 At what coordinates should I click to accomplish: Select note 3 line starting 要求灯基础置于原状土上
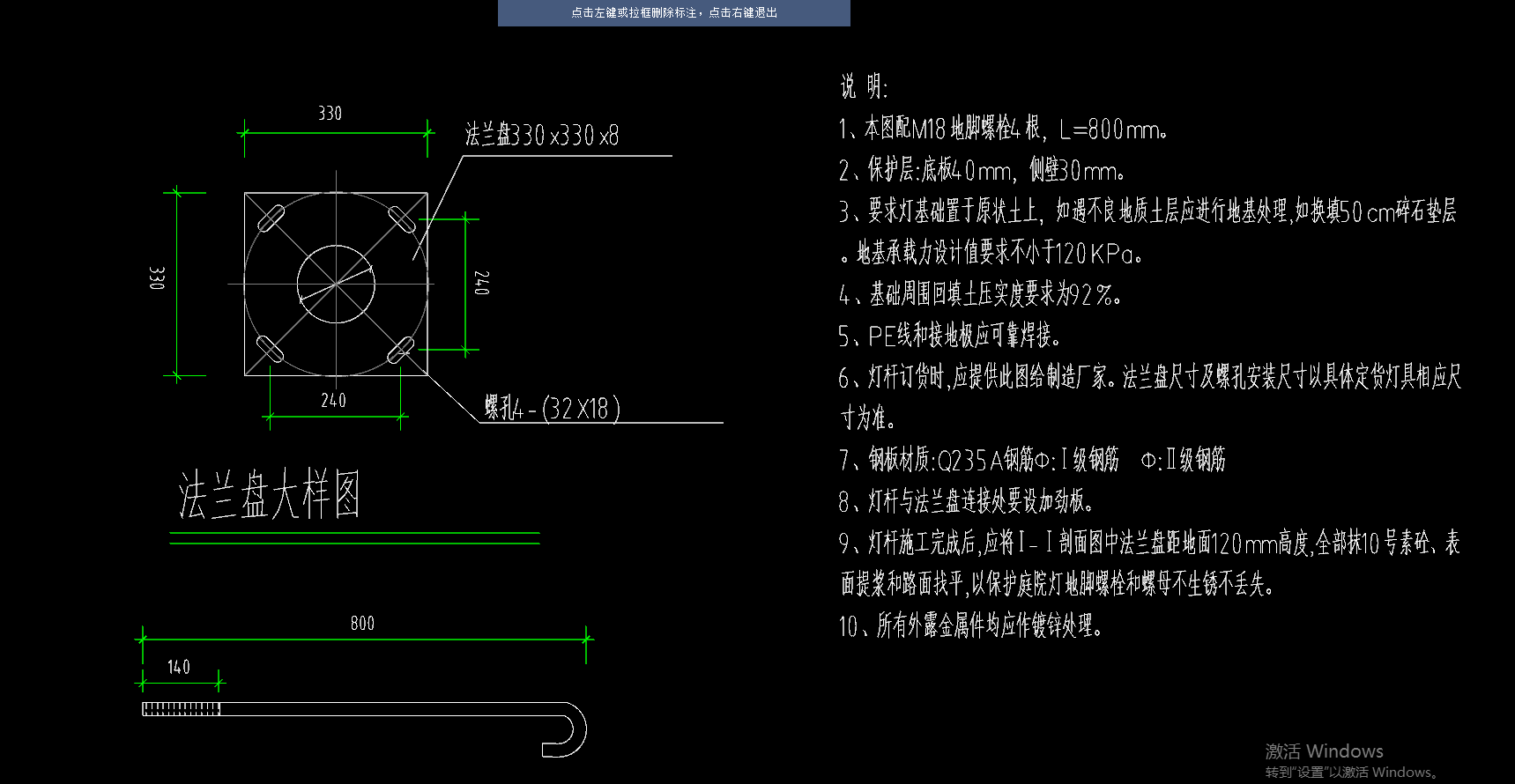[1147, 211]
